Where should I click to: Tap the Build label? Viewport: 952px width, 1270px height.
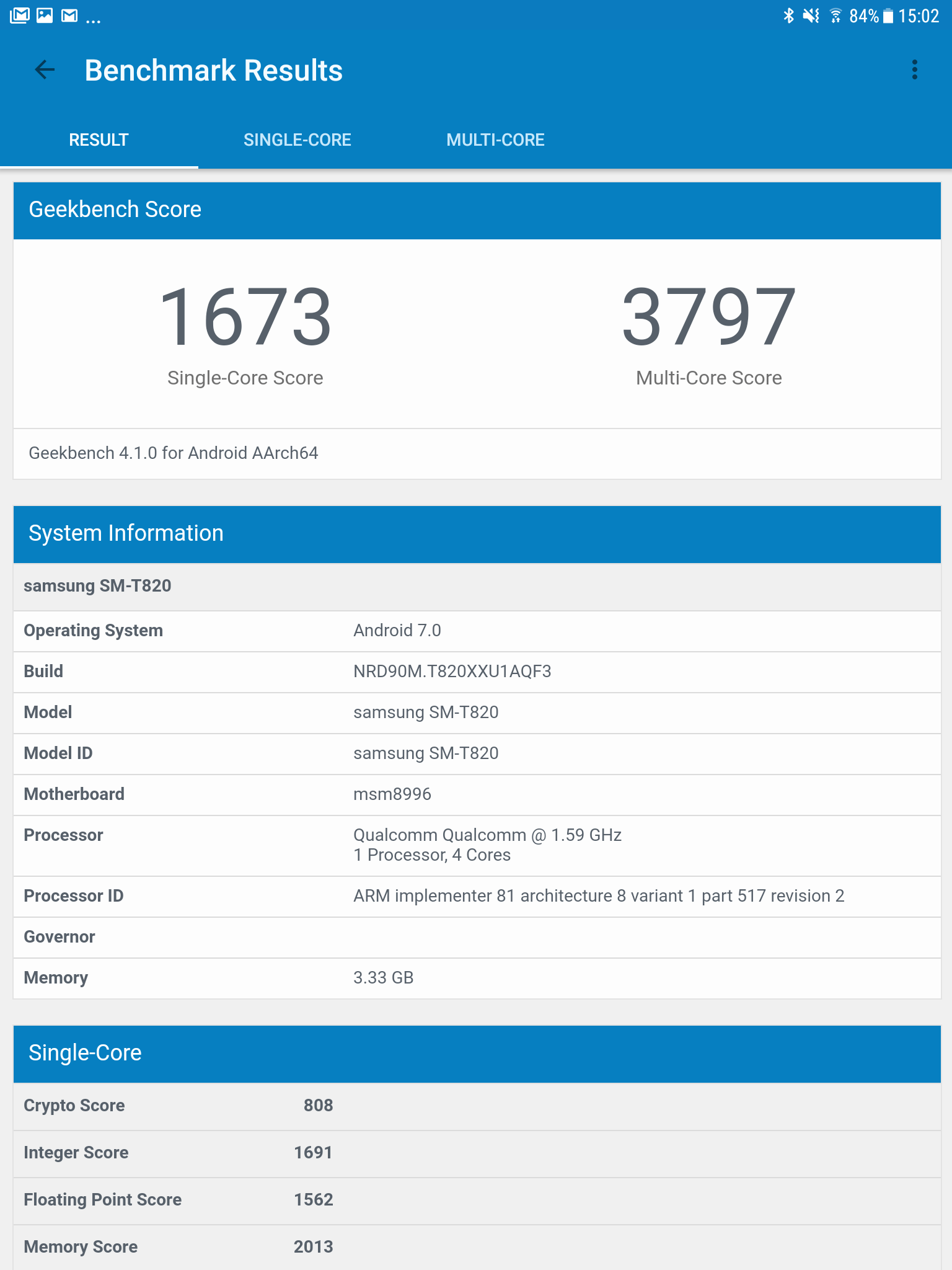click(x=43, y=672)
